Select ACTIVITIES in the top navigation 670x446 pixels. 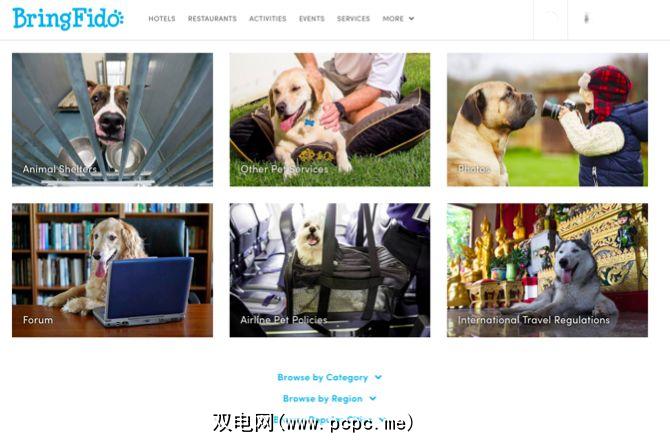coord(268,19)
